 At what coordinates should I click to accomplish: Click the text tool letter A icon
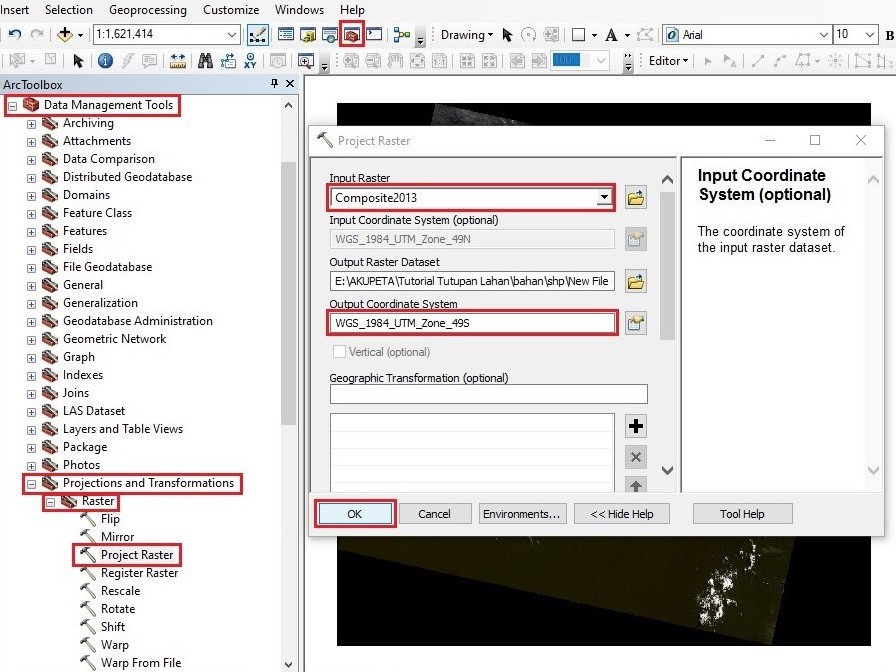[611, 35]
